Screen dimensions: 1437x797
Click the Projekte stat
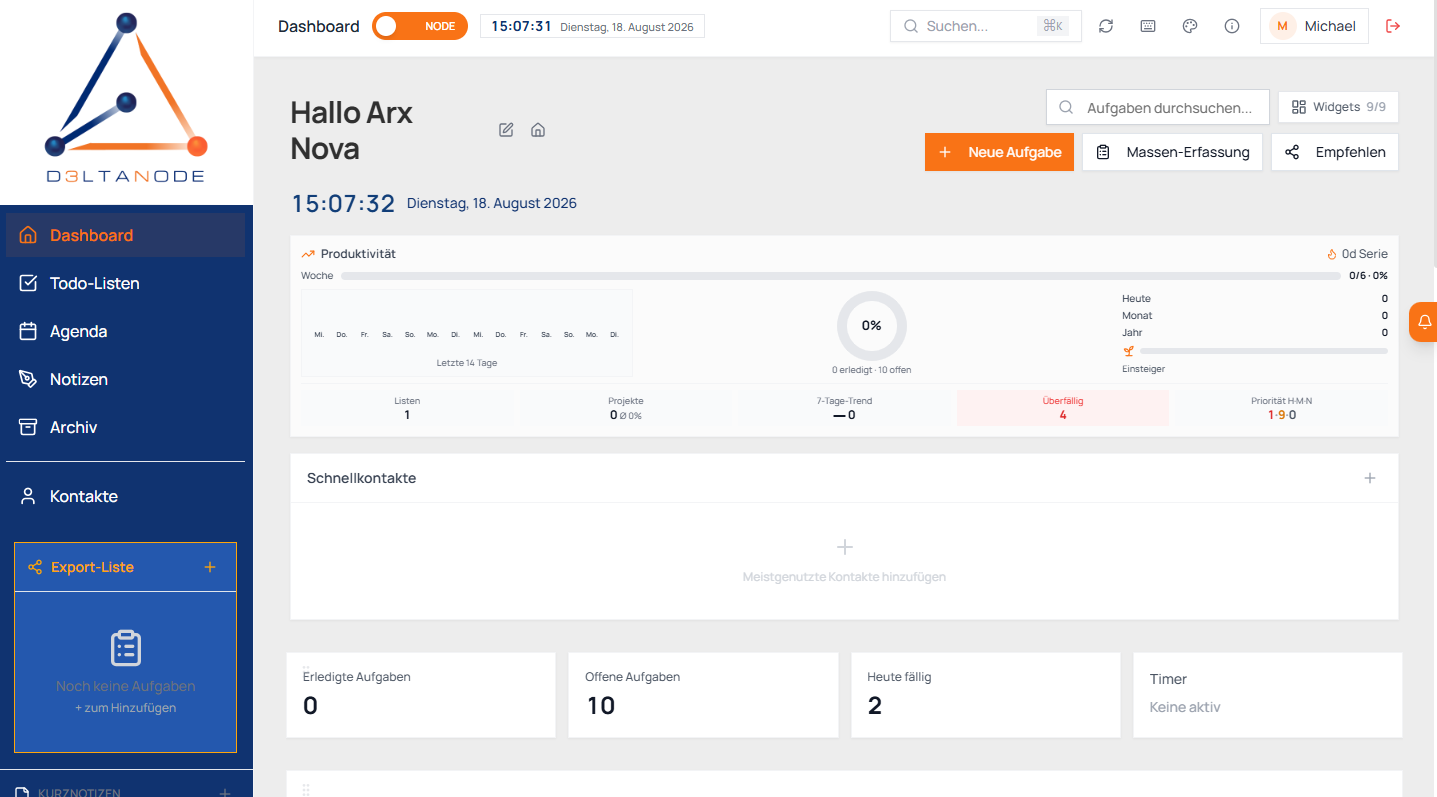tap(626, 408)
